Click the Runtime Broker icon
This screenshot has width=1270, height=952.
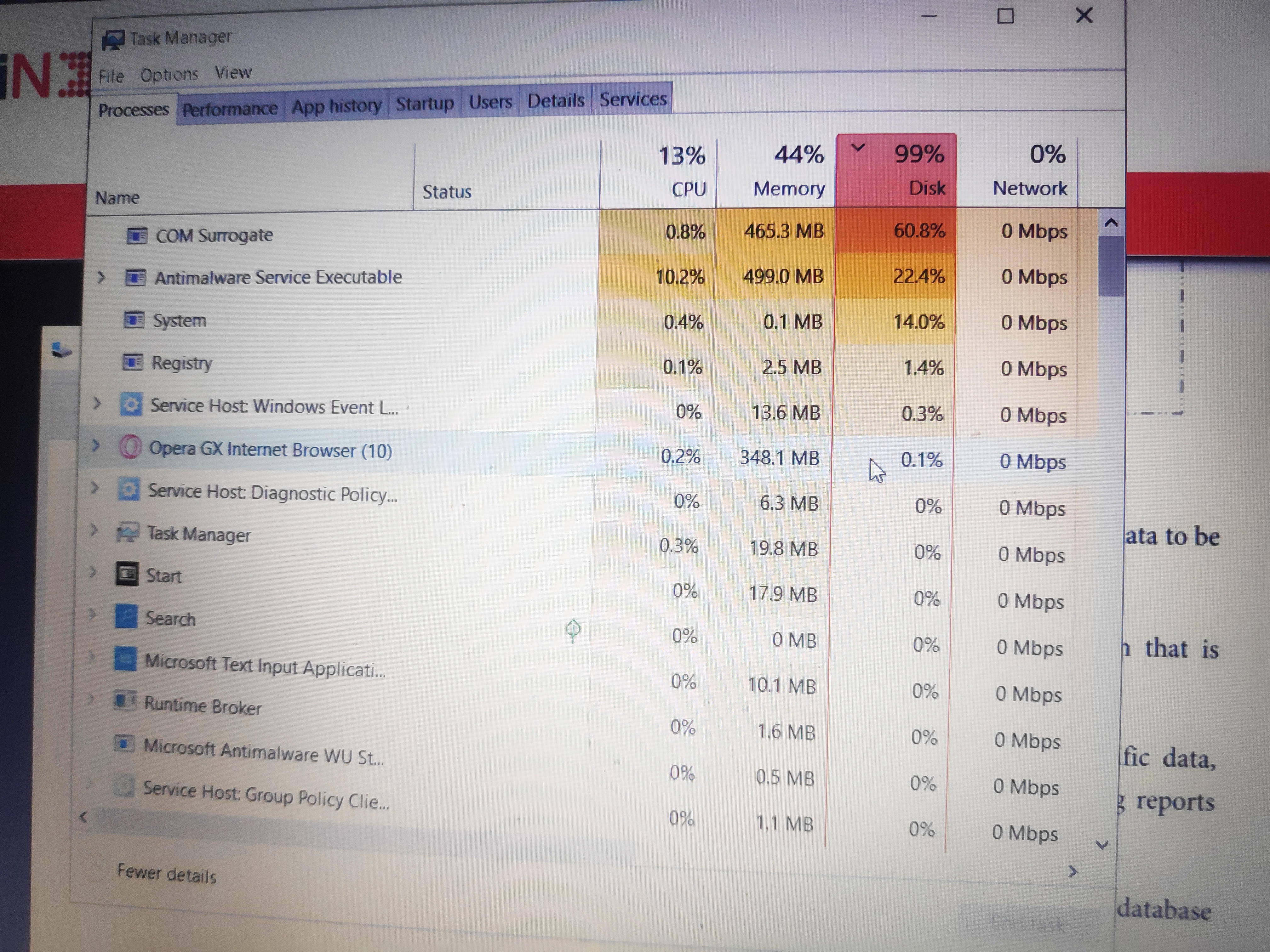[x=124, y=701]
